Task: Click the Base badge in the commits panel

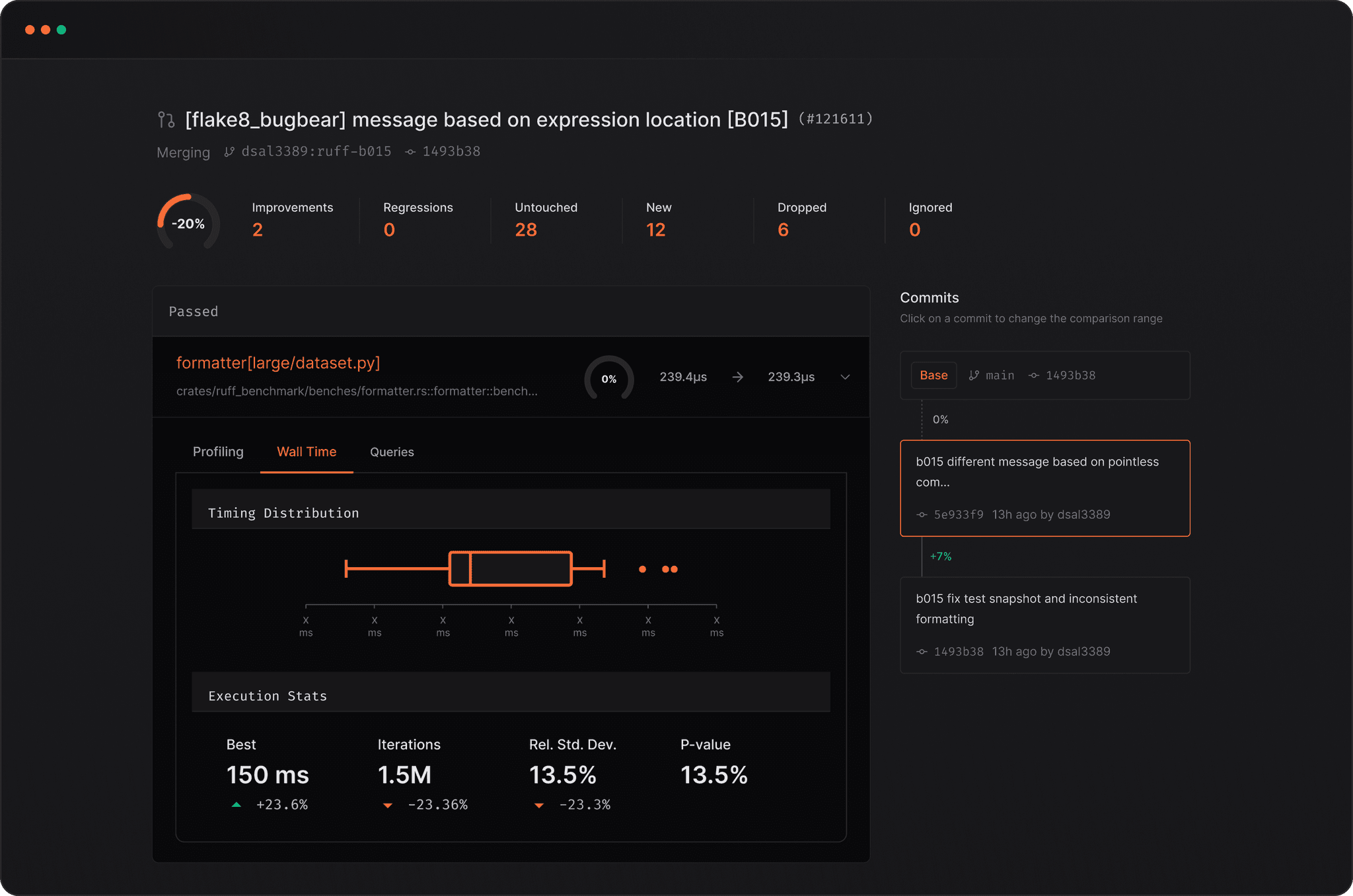Action: tap(933, 375)
